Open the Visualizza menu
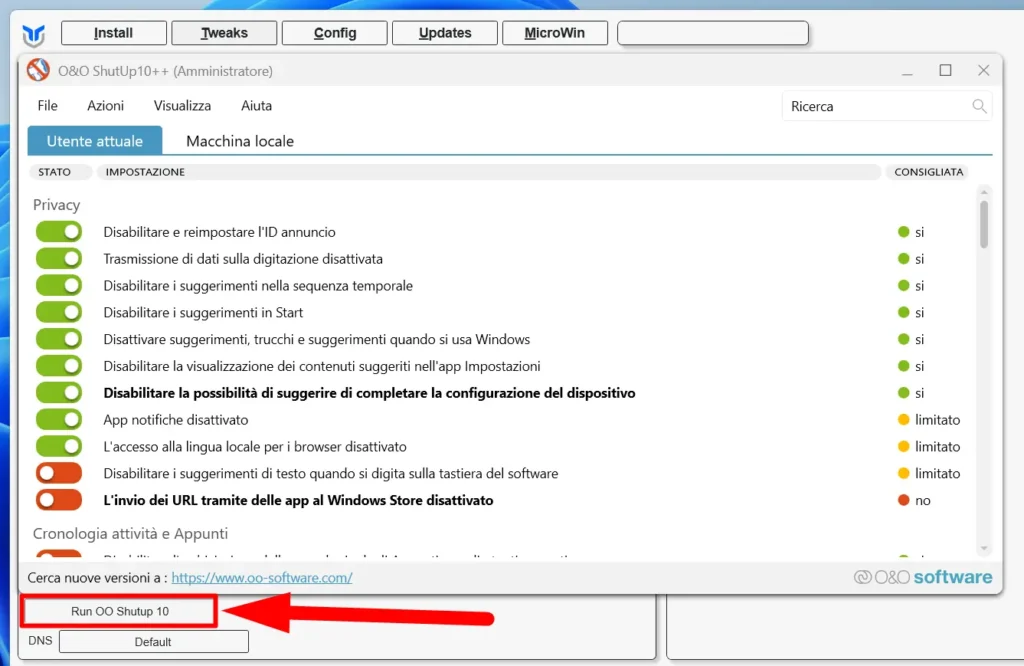Viewport: 1024px width, 666px height. pyautogui.click(x=182, y=106)
